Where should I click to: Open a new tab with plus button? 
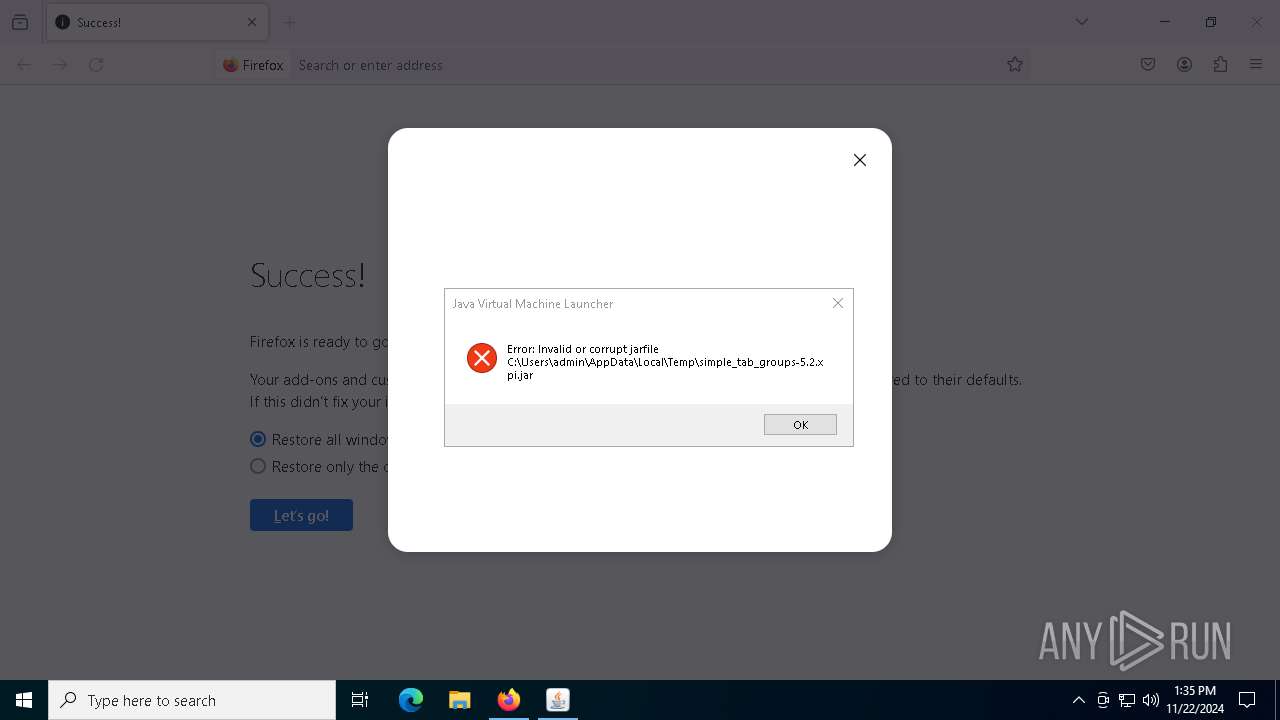coord(289,22)
